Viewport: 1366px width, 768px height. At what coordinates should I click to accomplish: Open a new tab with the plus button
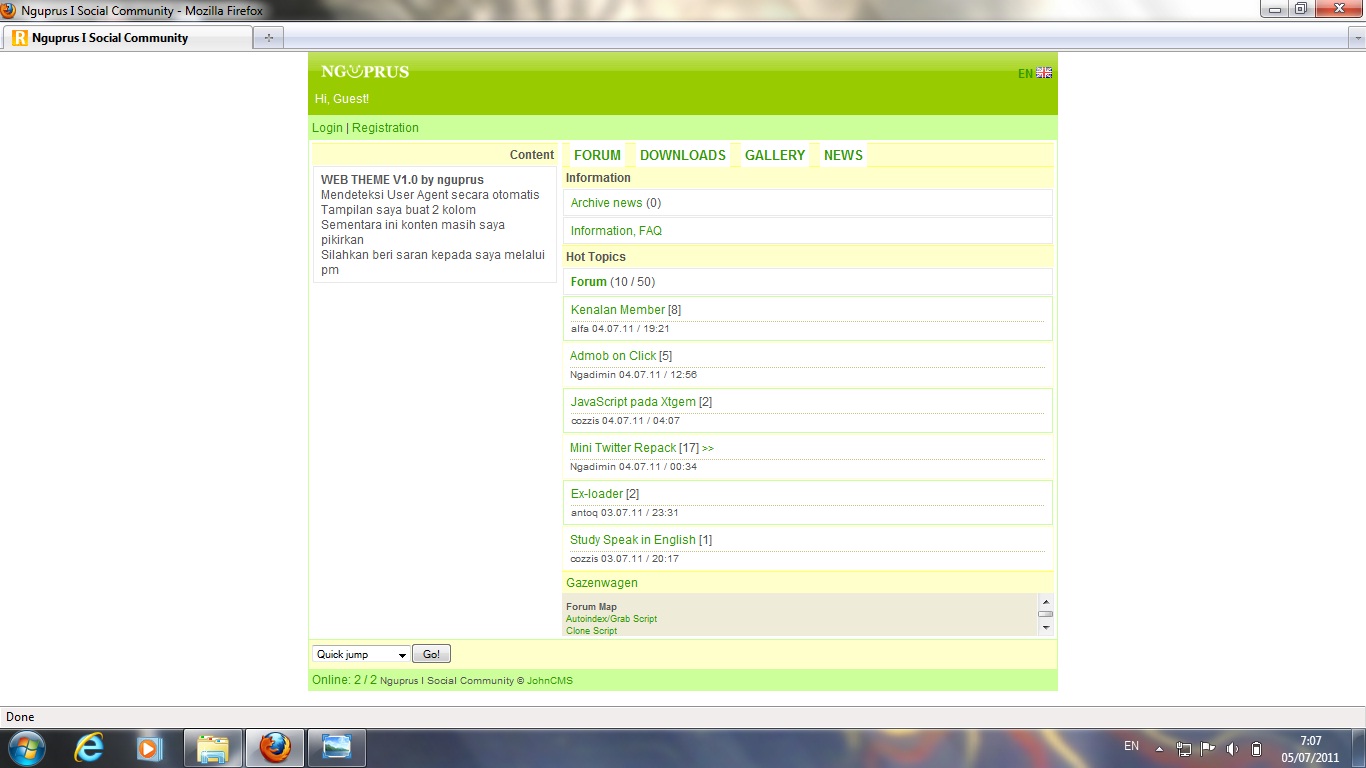tap(269, 38)
